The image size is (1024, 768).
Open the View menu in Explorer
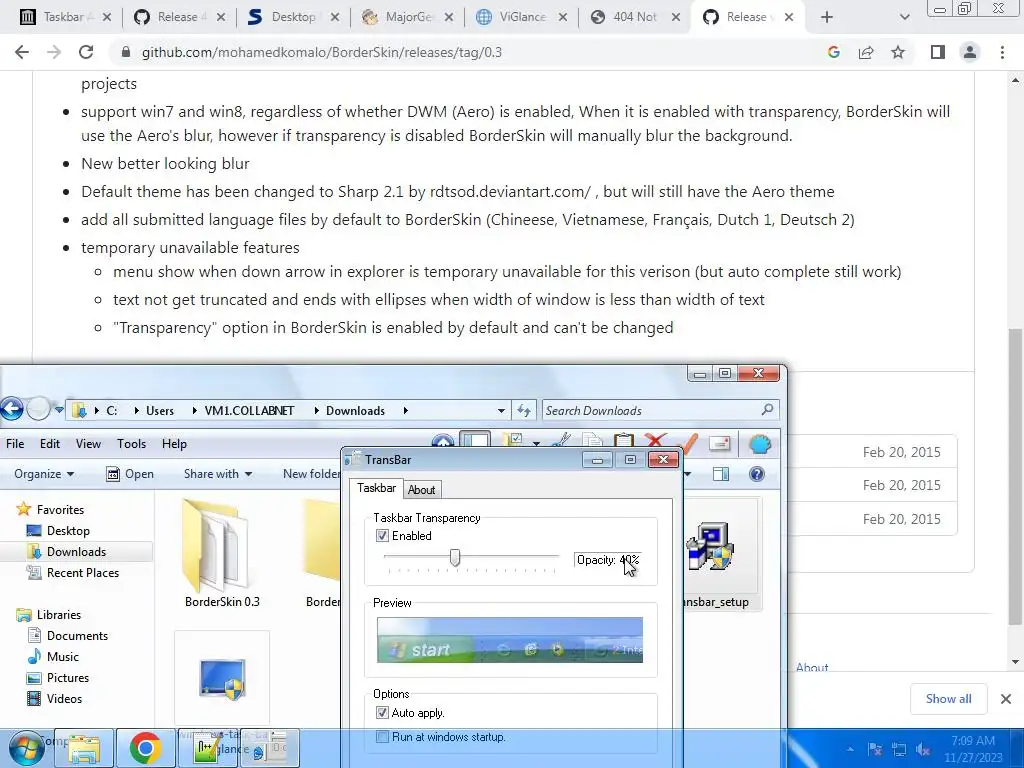[88, 444]
